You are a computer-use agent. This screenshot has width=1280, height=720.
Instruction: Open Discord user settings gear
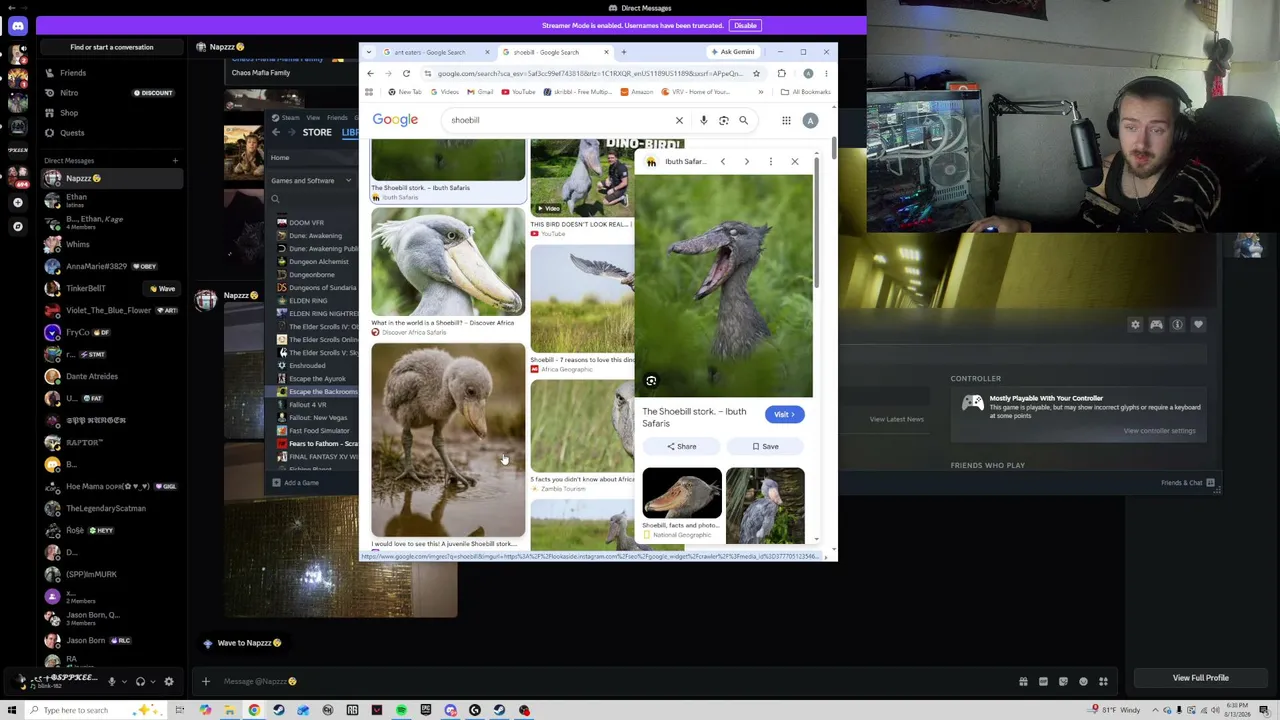[x=168, y=681]
